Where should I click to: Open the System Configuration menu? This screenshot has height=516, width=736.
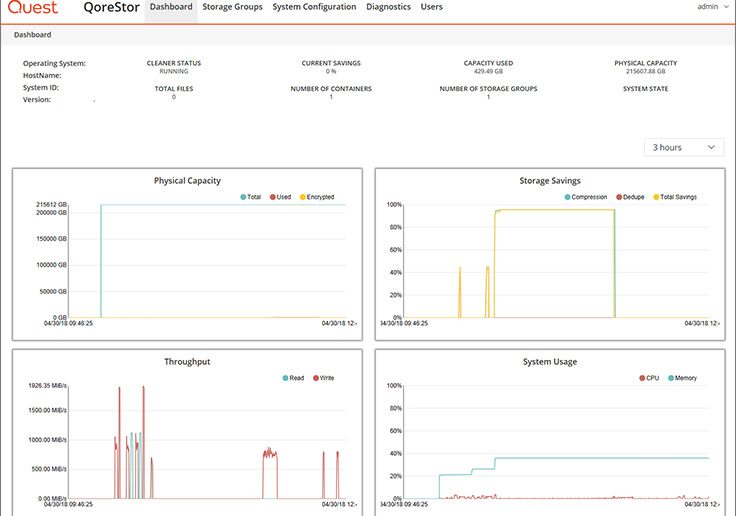click(314, 7)
